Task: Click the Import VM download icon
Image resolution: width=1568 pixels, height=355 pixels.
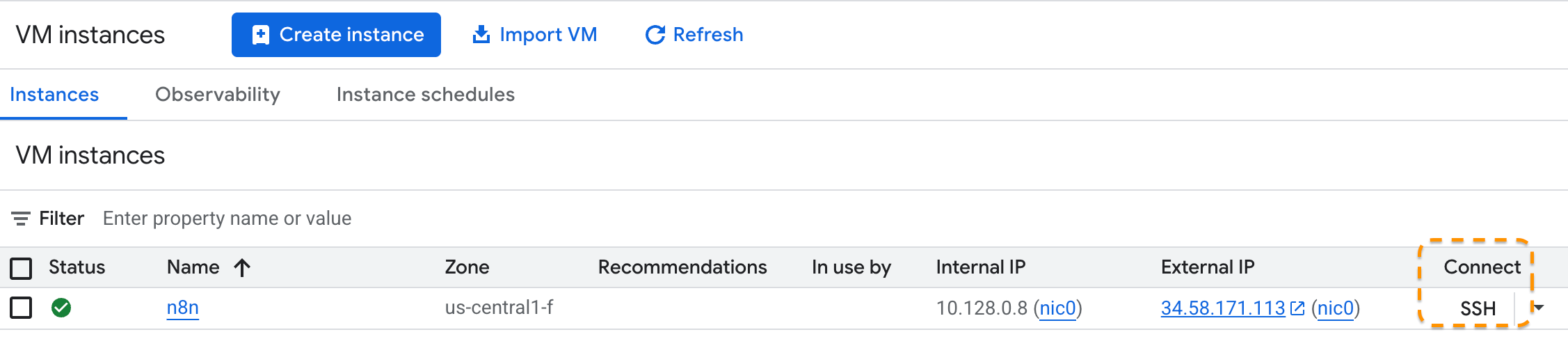Action: [481, 35]
